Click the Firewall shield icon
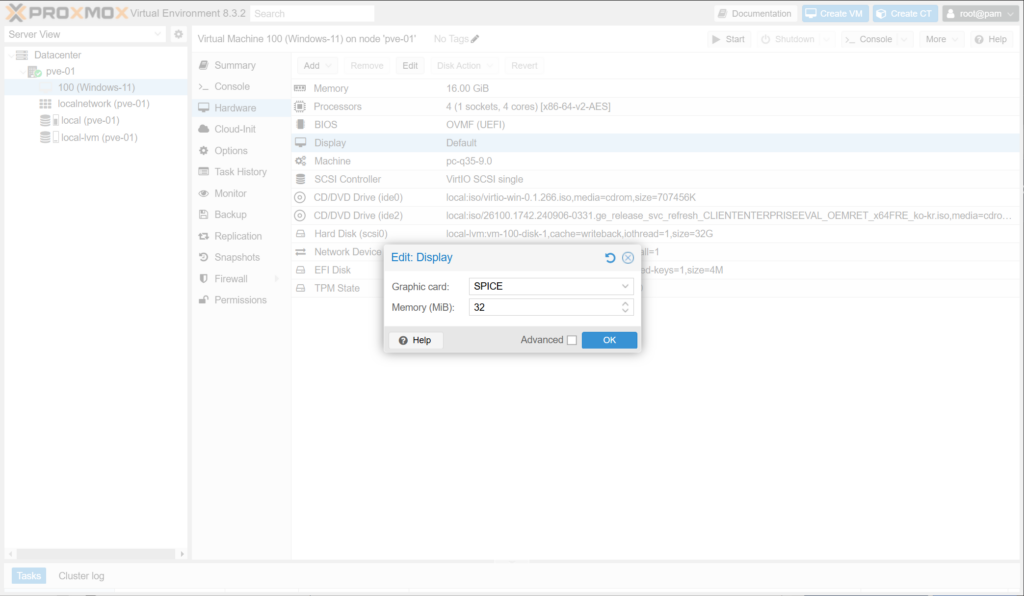The image size is (1024, 596). click(x=204, y=279)
